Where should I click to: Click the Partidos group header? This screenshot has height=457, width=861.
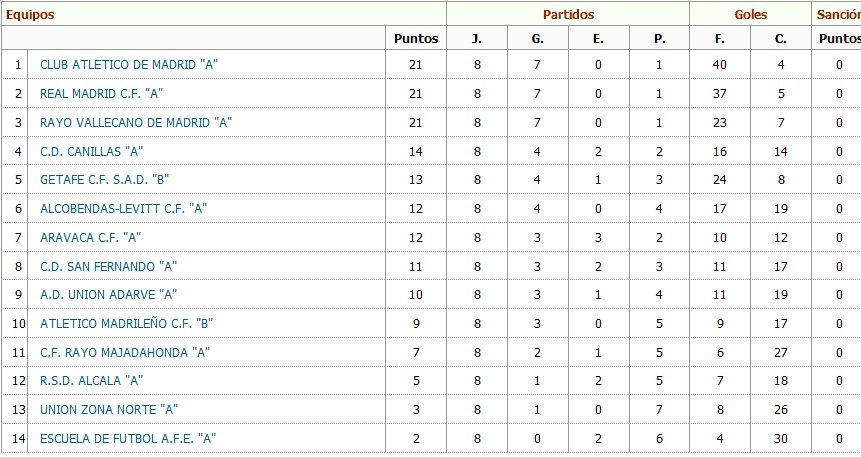click(568, 15)
